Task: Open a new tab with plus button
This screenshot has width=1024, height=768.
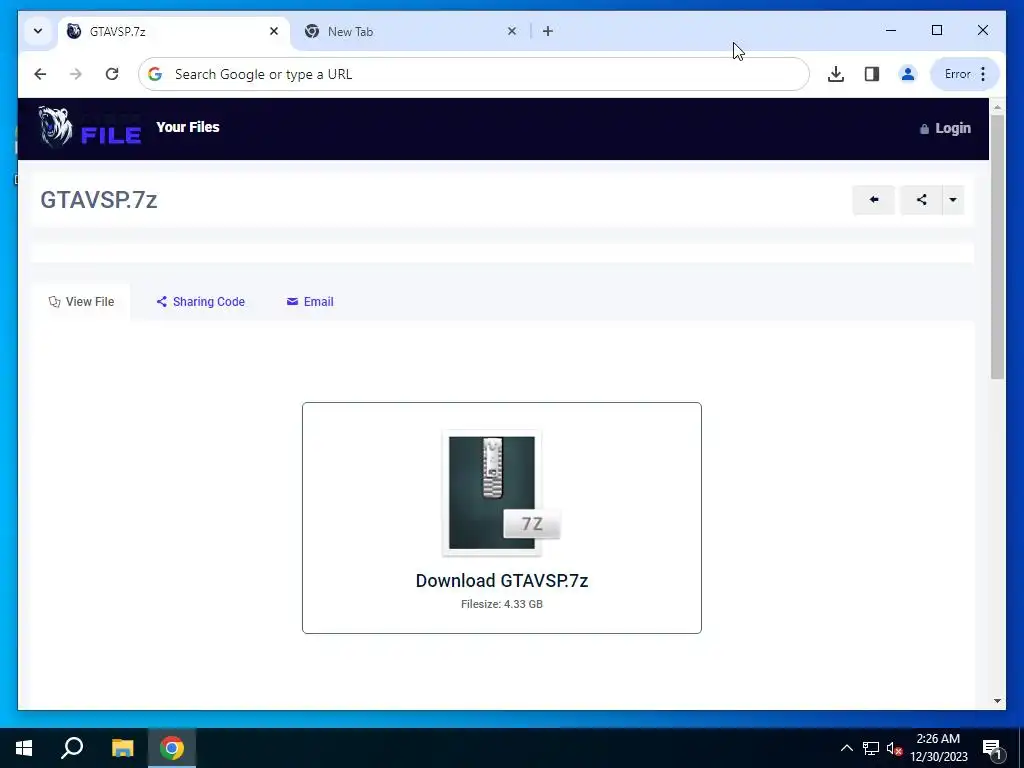Action: [547, 31]
